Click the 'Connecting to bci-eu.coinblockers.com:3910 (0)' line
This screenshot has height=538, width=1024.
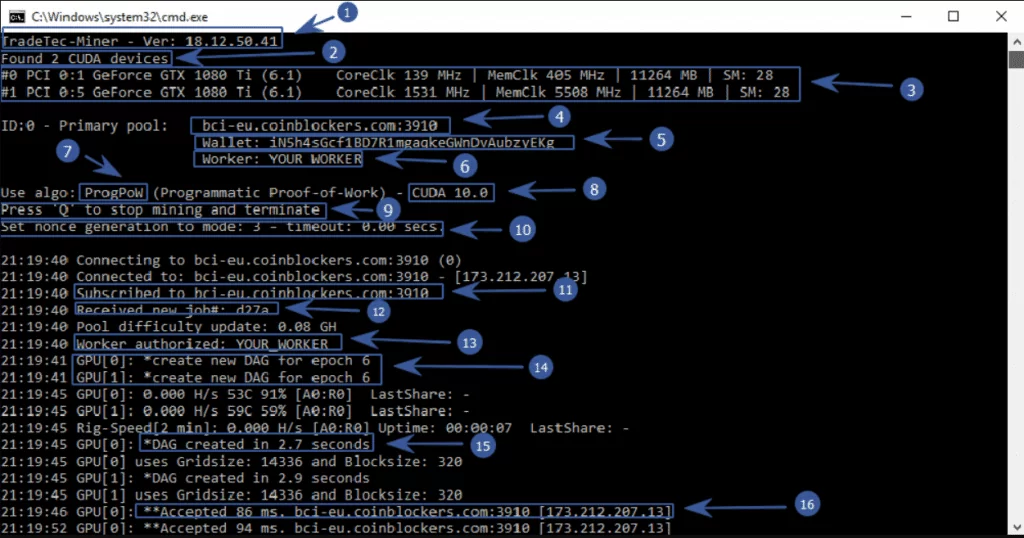pyautogui.click(x=231, y=260)
